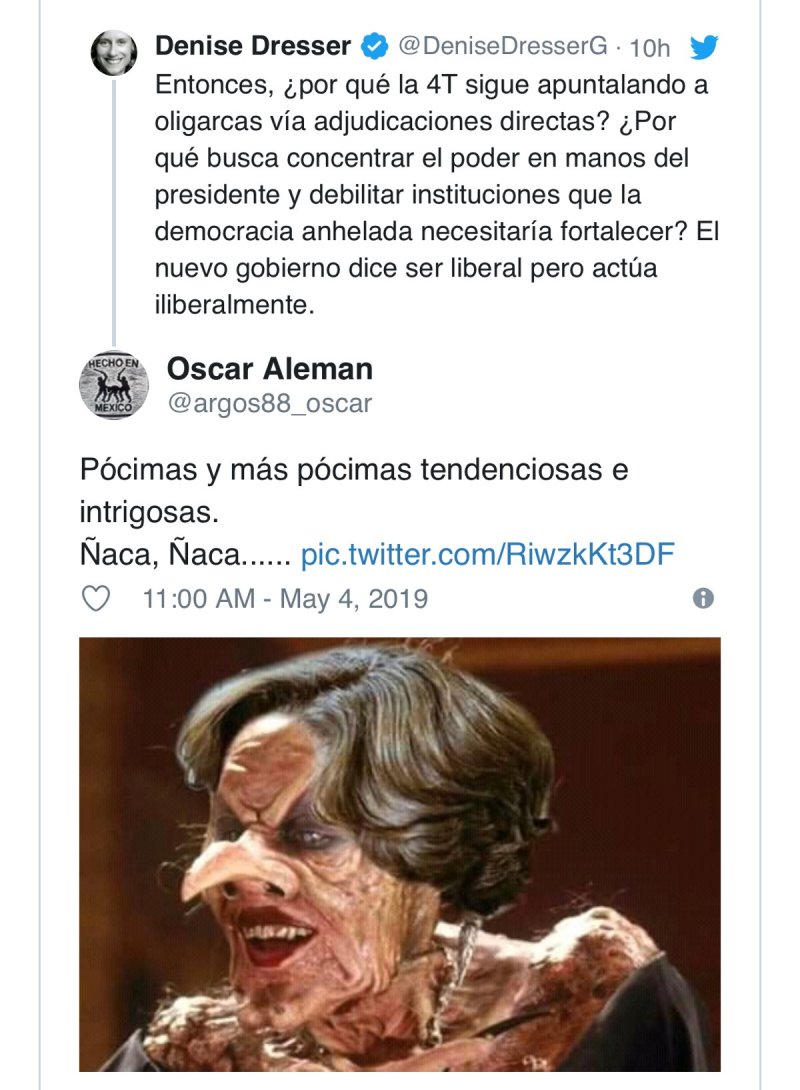This screenshot has height=1090, width=800.
Task: Open Oscar Aleman's profile name
Action: (269, 368)
